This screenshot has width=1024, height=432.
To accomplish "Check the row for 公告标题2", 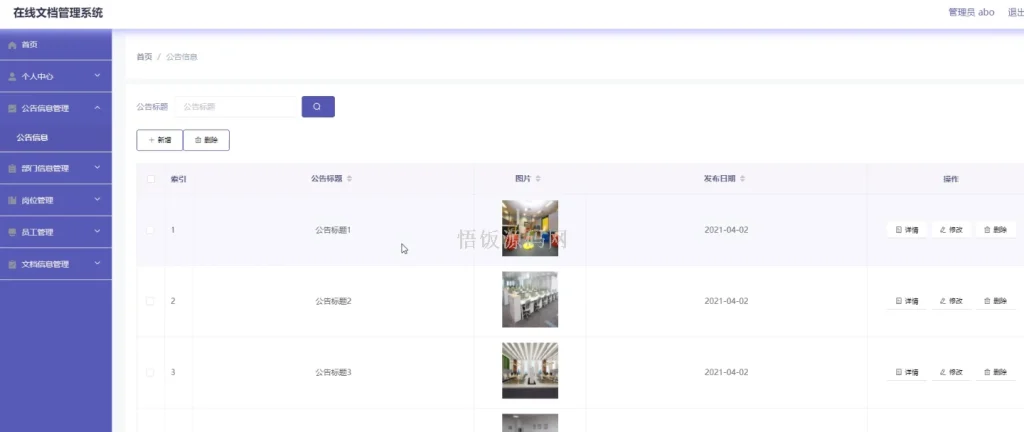I will tap(150, 301).
